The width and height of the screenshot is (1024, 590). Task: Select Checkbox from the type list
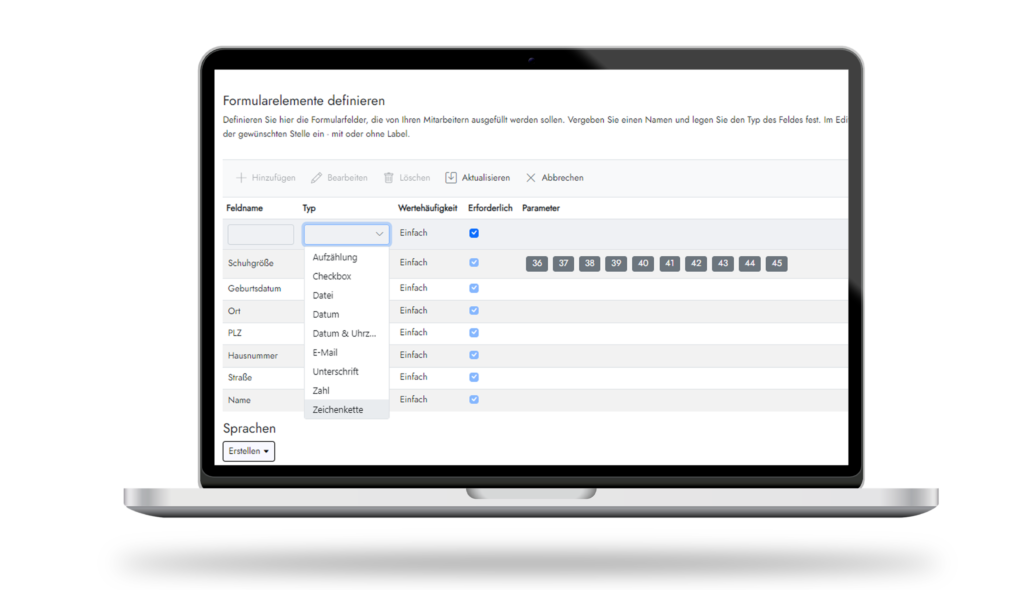pos(347,276)
